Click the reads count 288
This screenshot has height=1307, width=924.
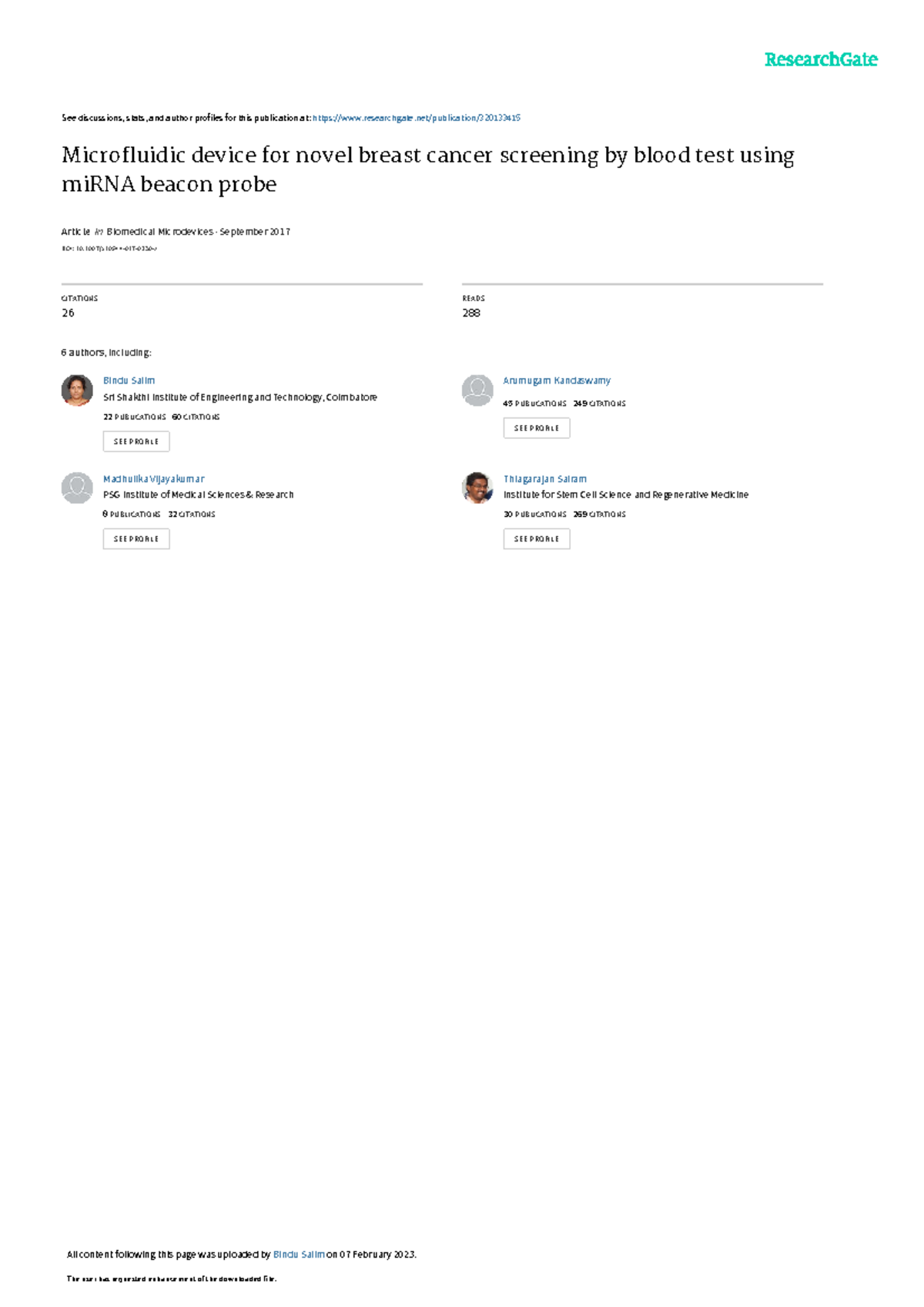point(471,313)
